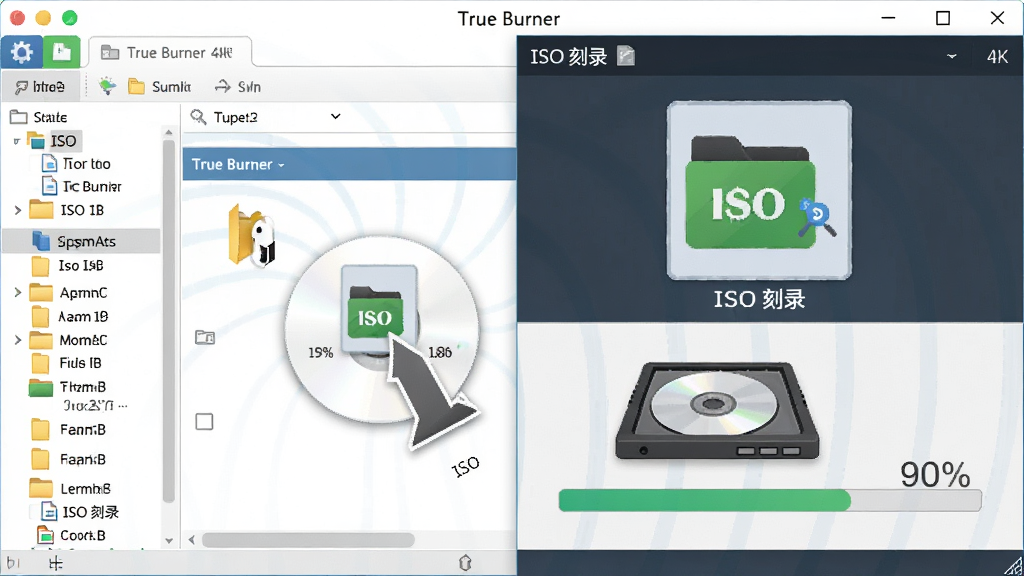Expand the ApmnC folder

(x=18, y=293)
